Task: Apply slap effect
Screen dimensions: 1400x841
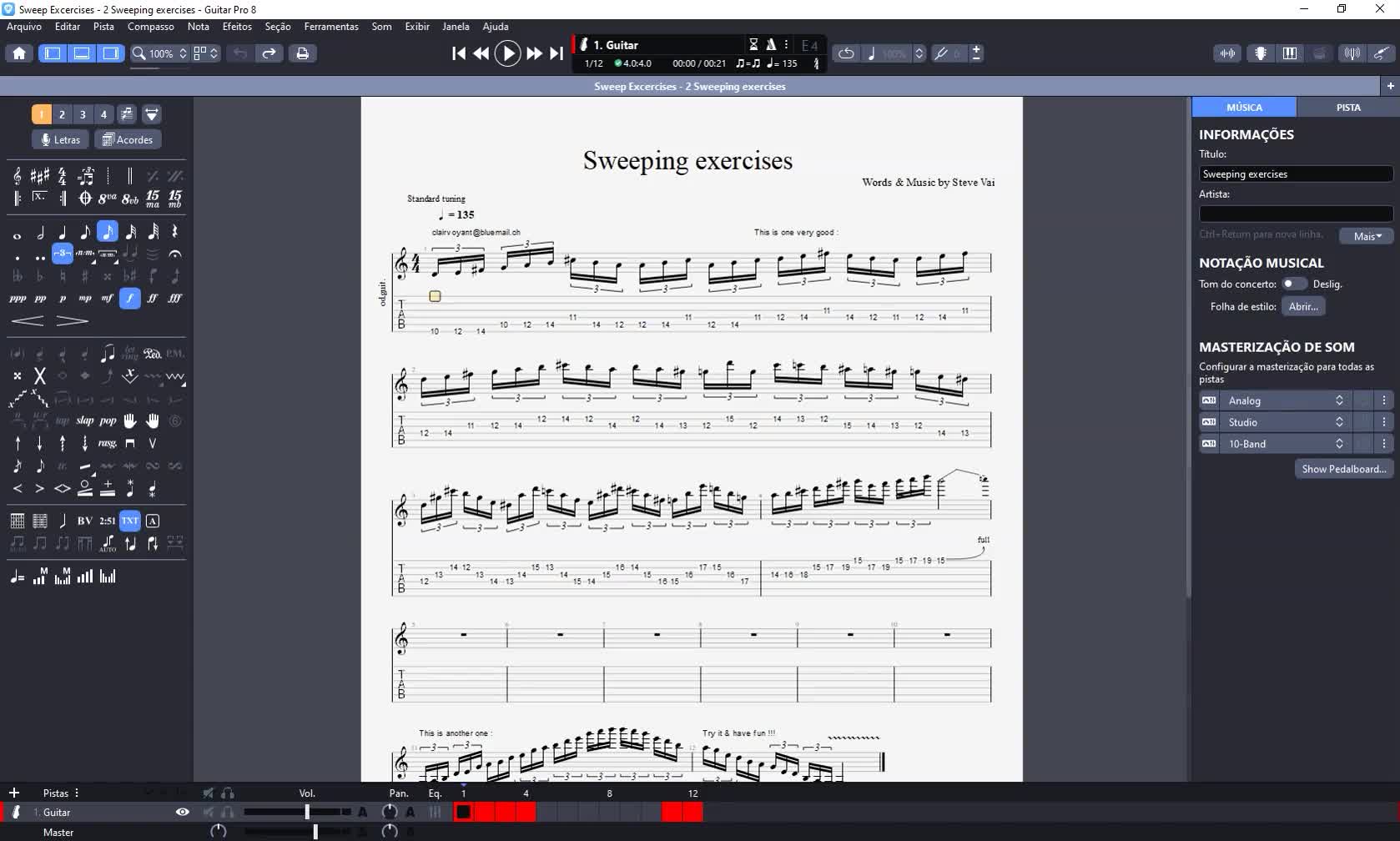Action: [85, 420]
